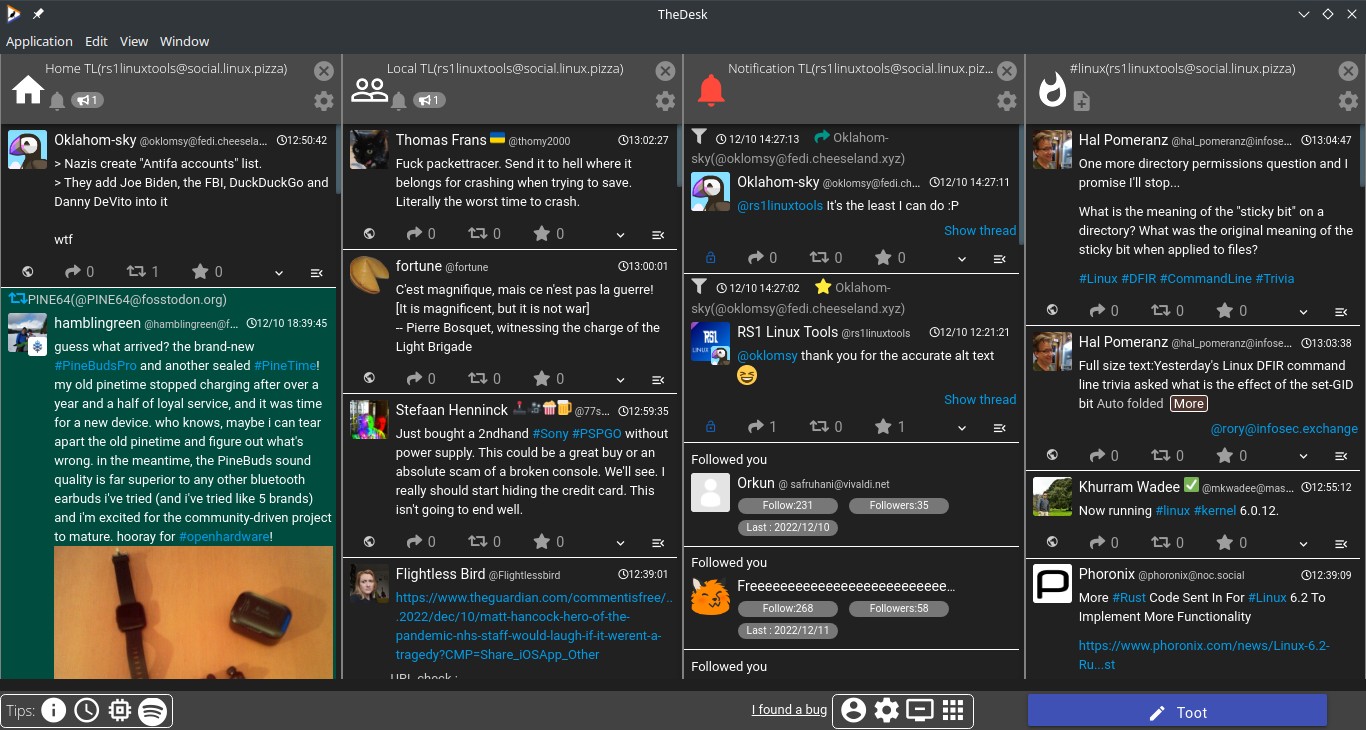Expand chevron on Hal Pomeranz's sticky bit post

point(1303,311)
